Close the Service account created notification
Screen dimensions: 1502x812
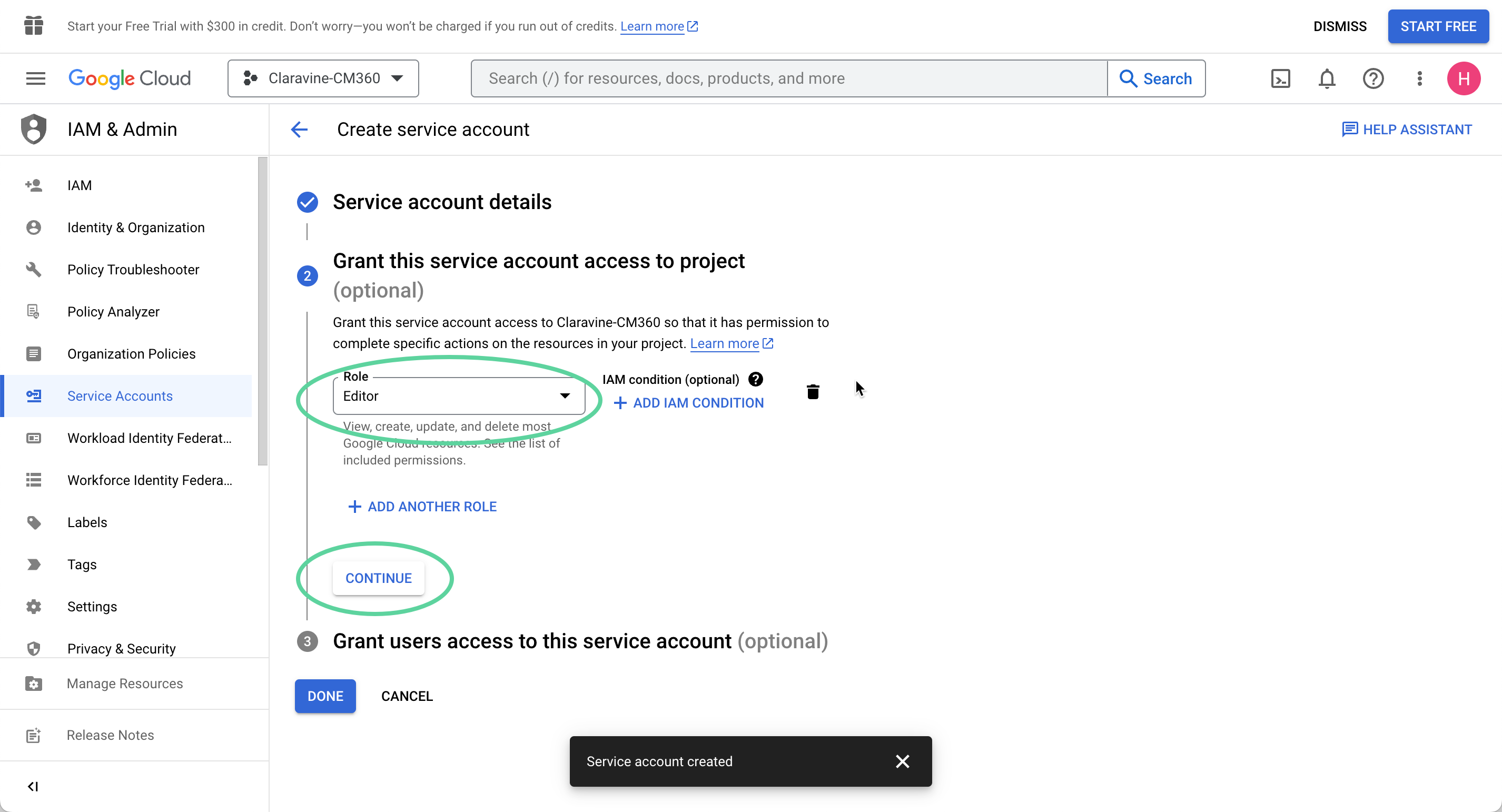[902, 761]
